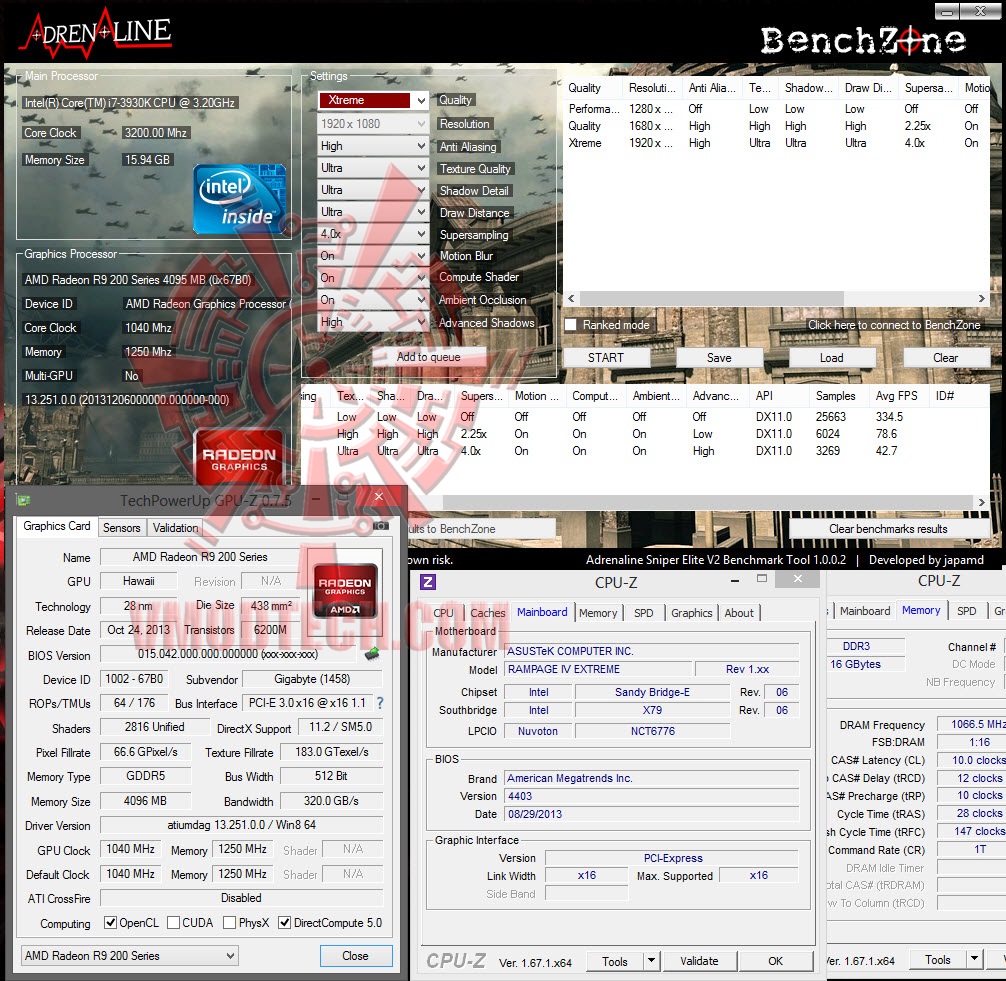
Task: Click the CPU-Z purple Z title icon
Action: [x=428, y=582]
